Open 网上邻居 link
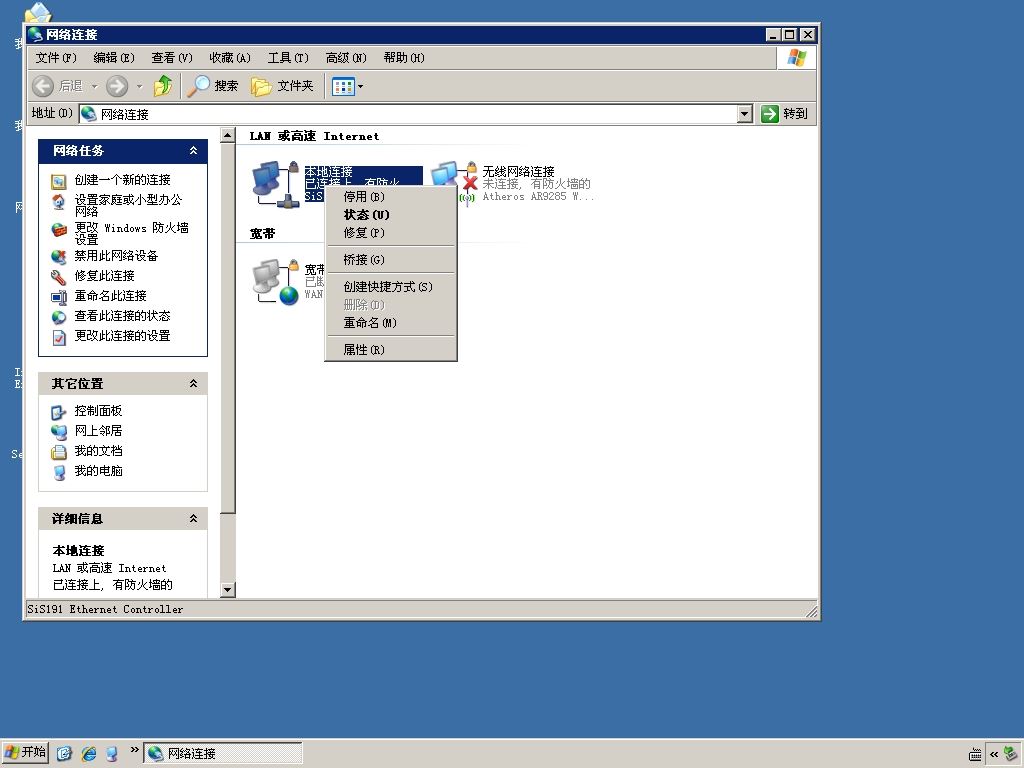The height and width of the screenshot is (768, 1024). [98, 431]
